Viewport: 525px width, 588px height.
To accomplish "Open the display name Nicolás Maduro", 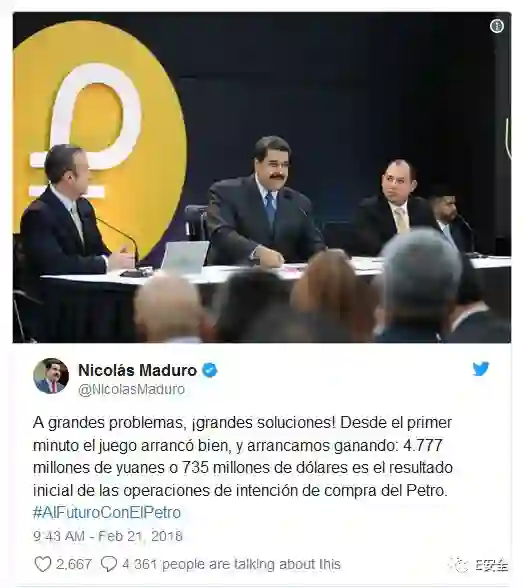I will [x=137, y=370].
